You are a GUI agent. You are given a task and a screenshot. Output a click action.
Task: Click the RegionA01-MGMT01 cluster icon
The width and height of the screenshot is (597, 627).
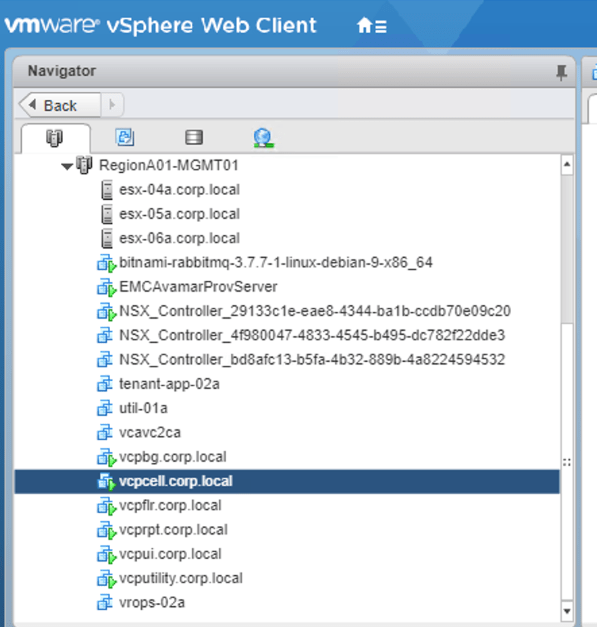[84, 165]
